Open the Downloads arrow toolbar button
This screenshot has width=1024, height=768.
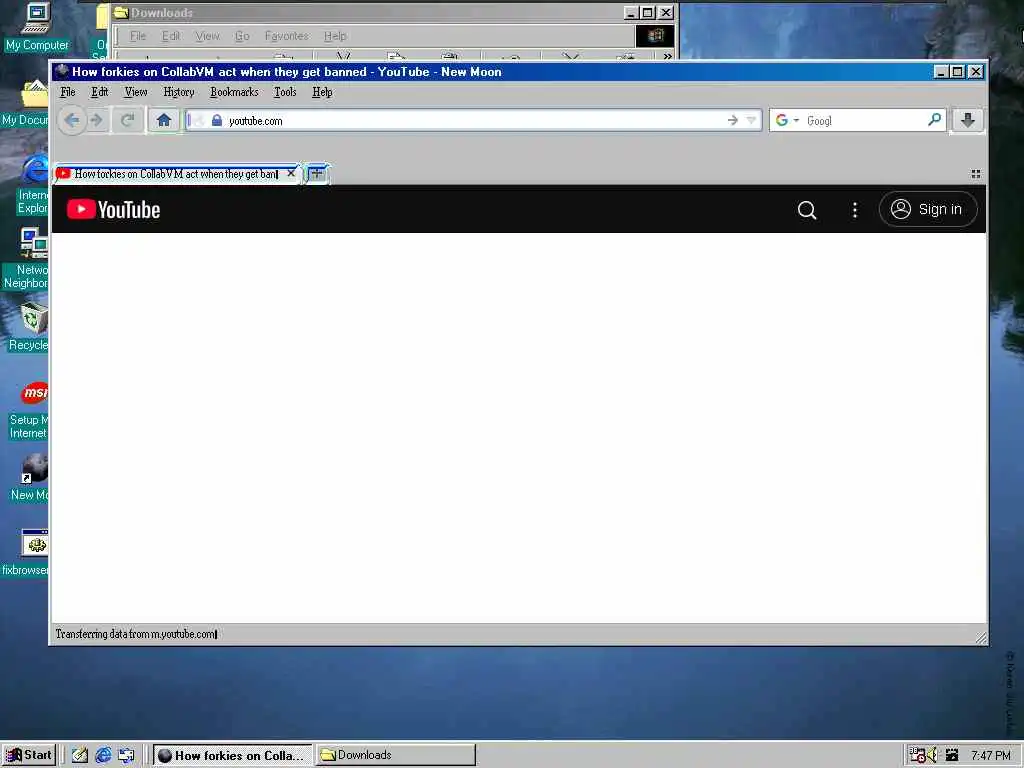pos(968,120)
